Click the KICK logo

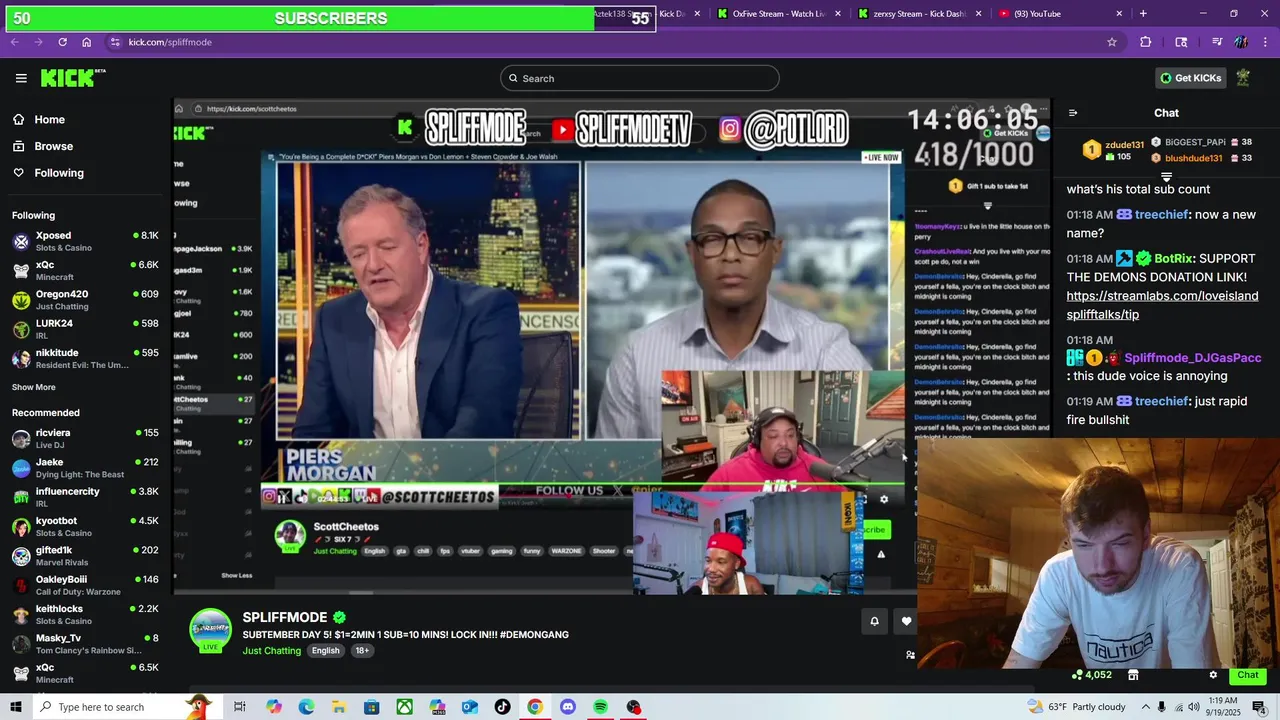(72, 78)
